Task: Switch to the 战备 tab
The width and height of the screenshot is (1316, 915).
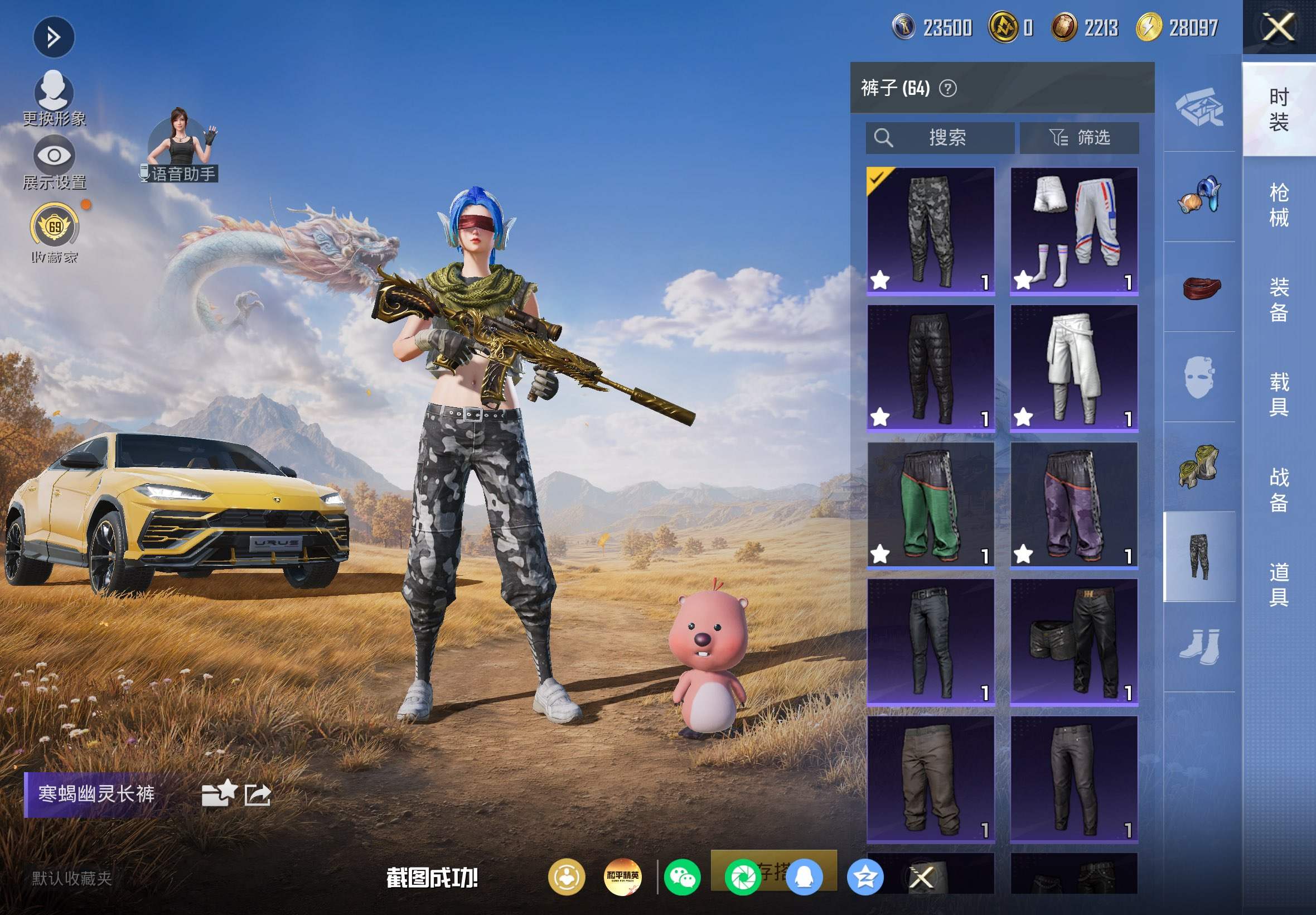Action: (x=1279, y=490)
